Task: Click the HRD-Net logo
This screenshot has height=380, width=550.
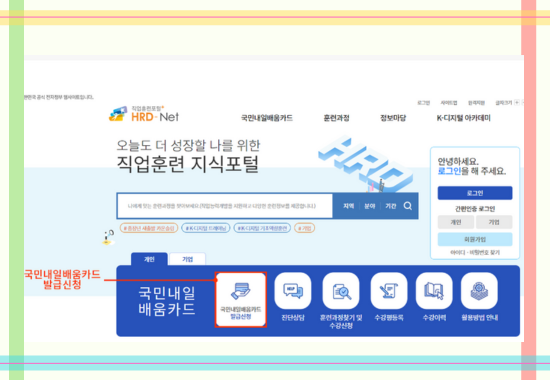Action: pos(144,114)
